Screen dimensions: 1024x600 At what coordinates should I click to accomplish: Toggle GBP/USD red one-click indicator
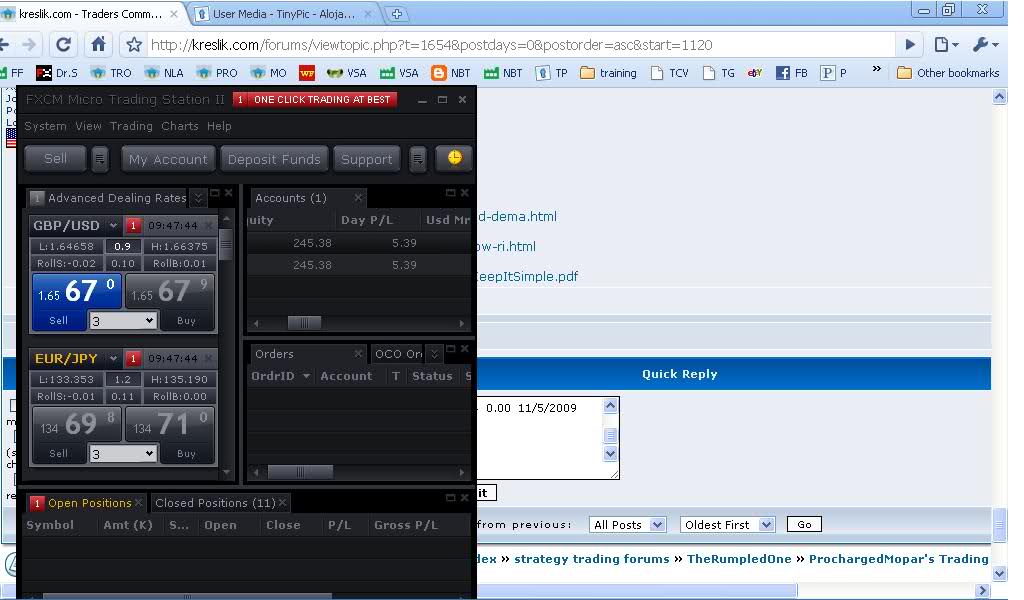133,225
